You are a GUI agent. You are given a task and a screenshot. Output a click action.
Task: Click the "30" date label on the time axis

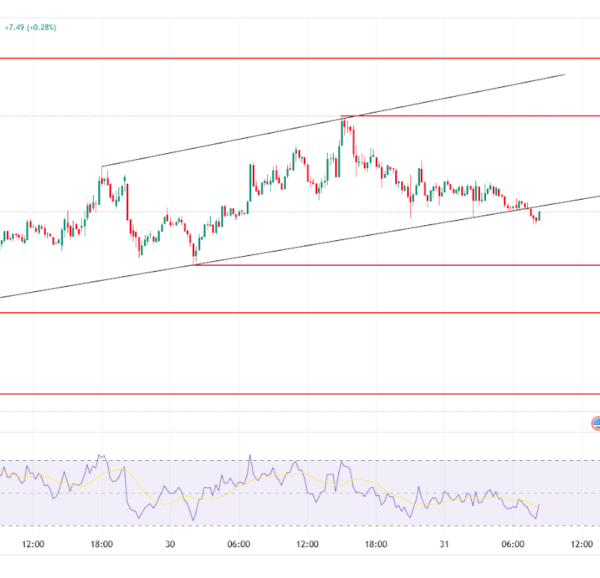pos(170,544)
